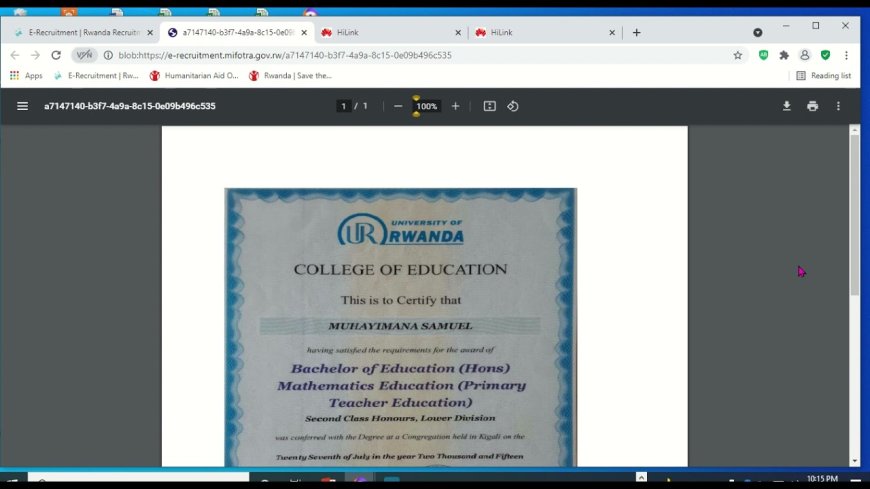
Task: Click the scrollbar down arrow
Action: point(854,461)
